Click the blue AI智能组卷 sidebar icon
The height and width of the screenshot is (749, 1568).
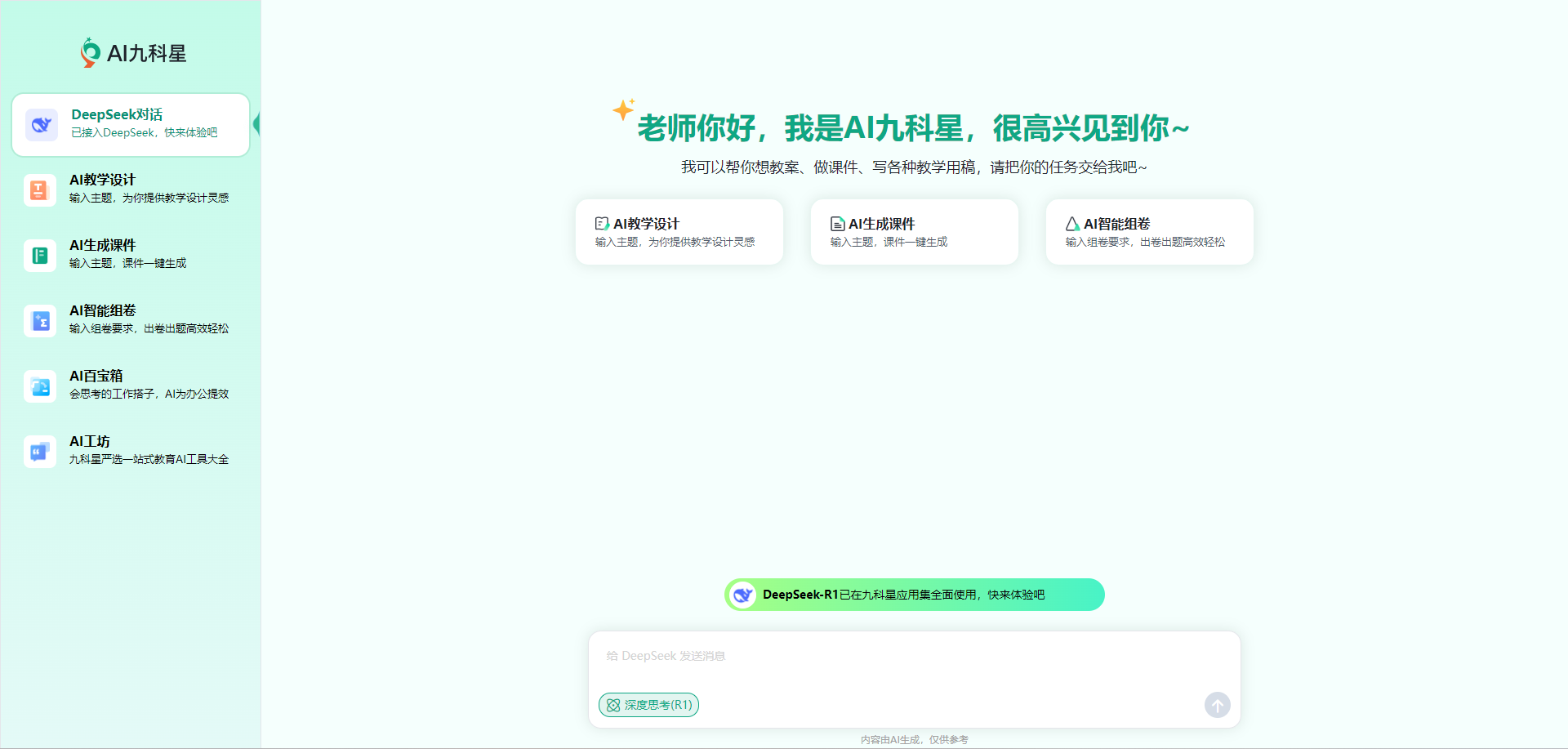pyautogui.click(x=39, y=321)
